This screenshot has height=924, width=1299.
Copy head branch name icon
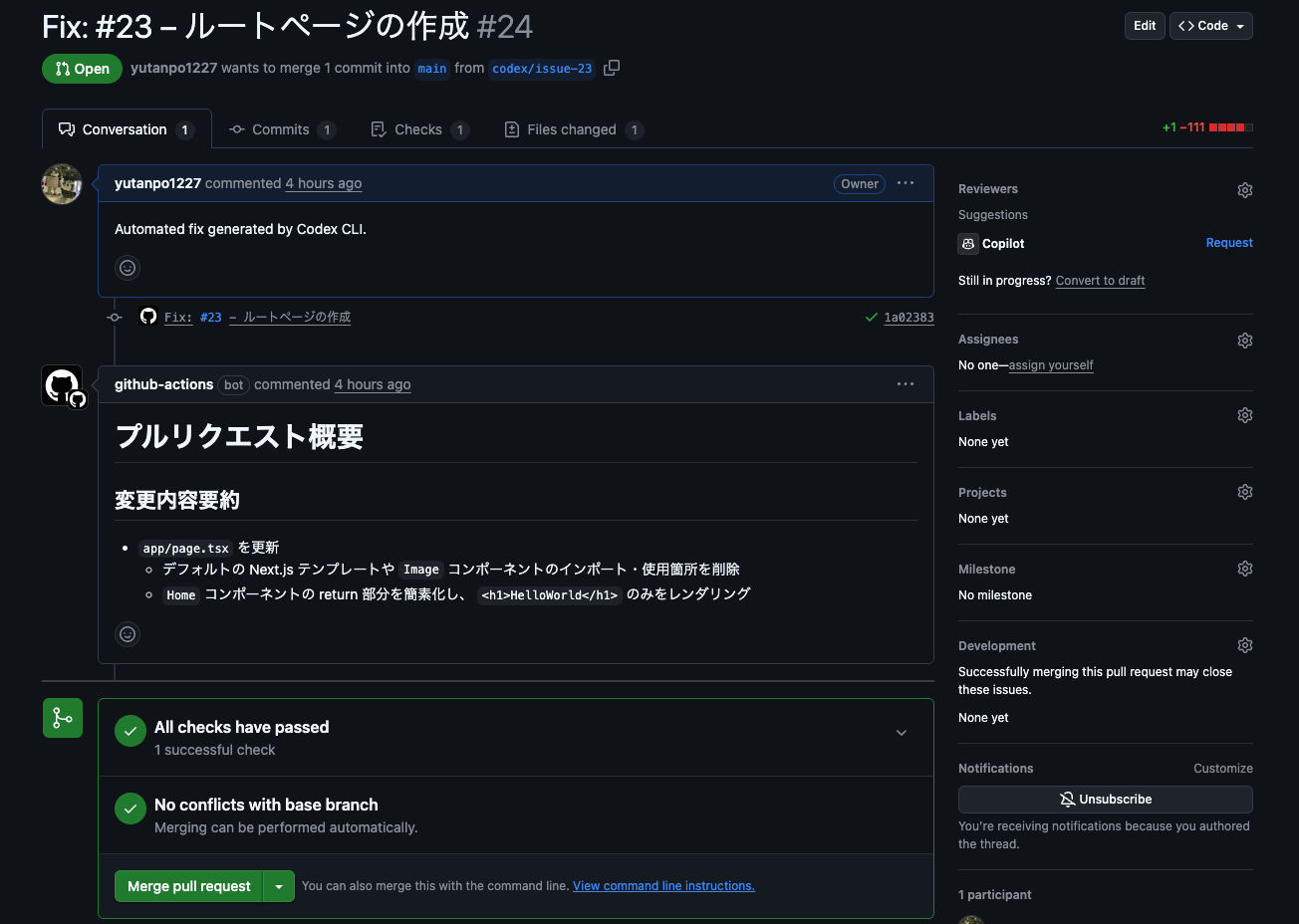[x=612, y=68]
